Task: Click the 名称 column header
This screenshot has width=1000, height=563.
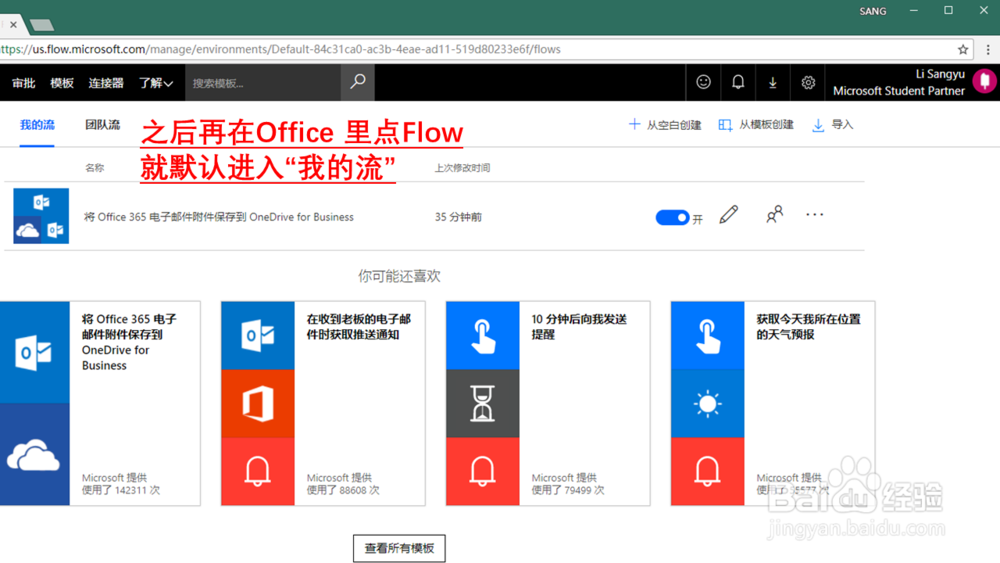Action: point(94,168)
